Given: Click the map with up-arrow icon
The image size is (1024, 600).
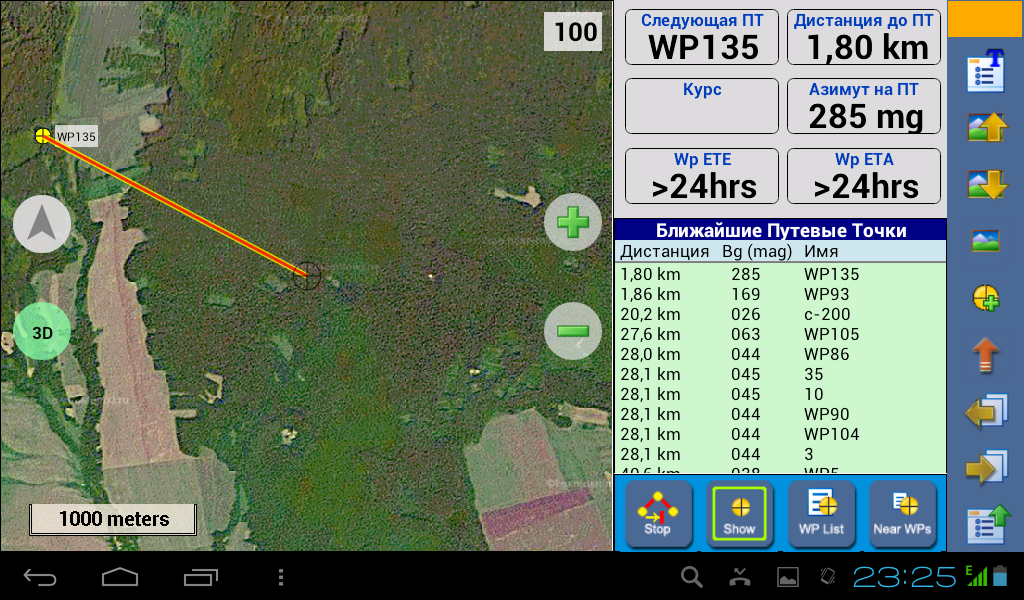Looking at the screenshot, I should [x=985, y=126].
